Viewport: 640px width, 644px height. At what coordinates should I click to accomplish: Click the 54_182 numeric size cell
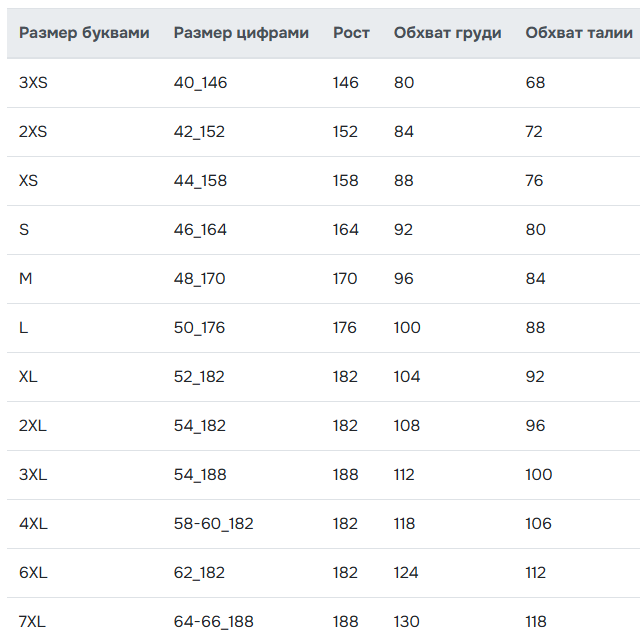click(x=200, y=426)
